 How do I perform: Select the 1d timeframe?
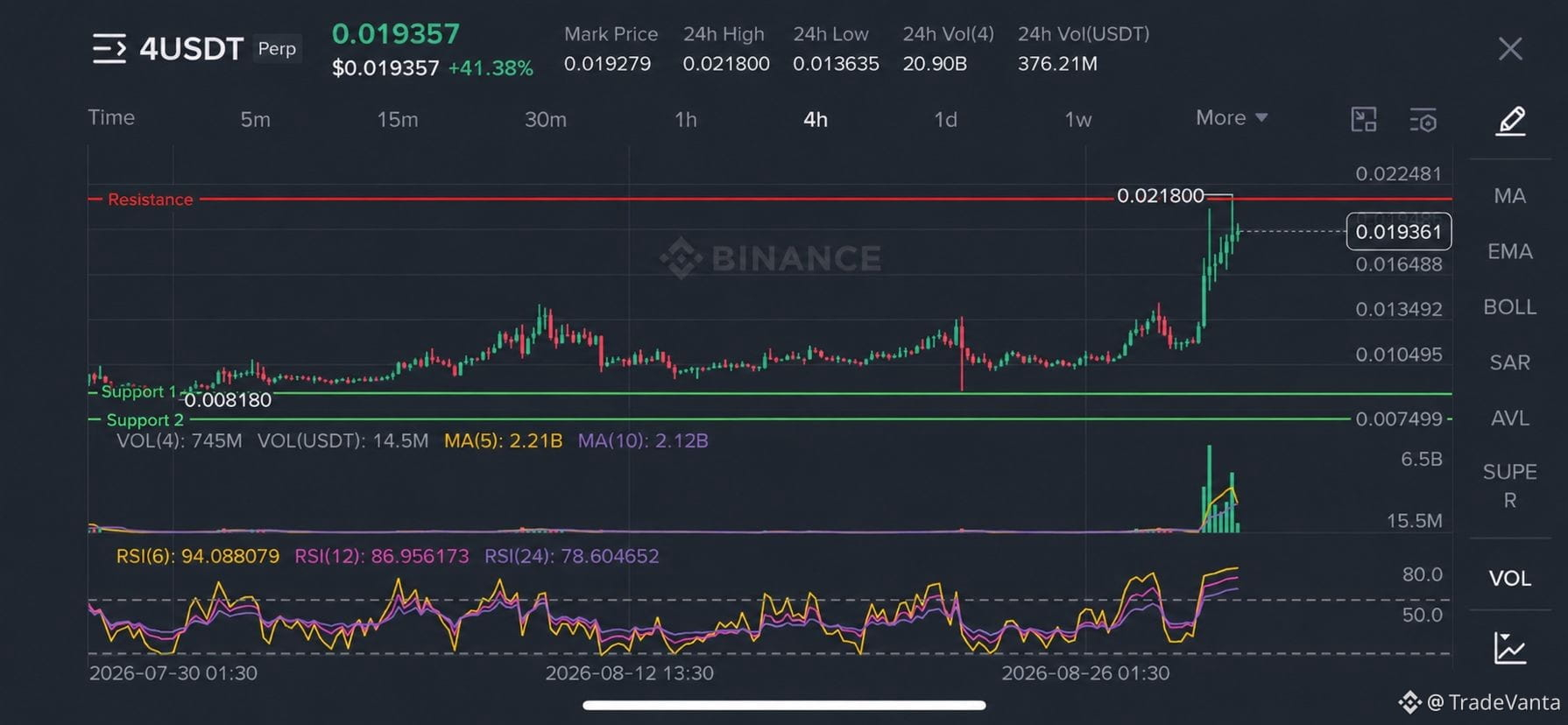pyautogui.click(x=946, y=119)
